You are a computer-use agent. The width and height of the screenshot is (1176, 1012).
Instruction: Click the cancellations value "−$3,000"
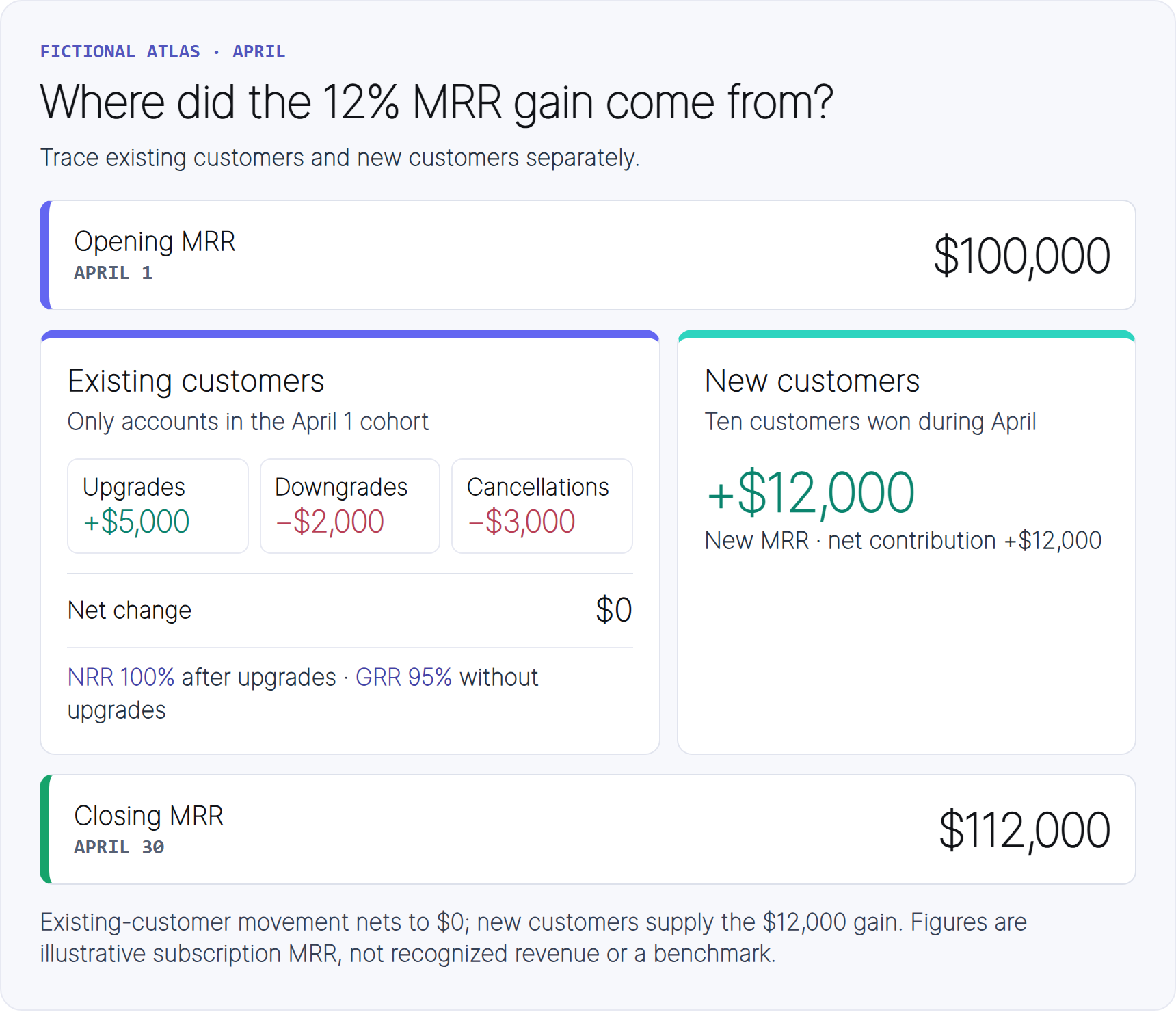point(521,522)
